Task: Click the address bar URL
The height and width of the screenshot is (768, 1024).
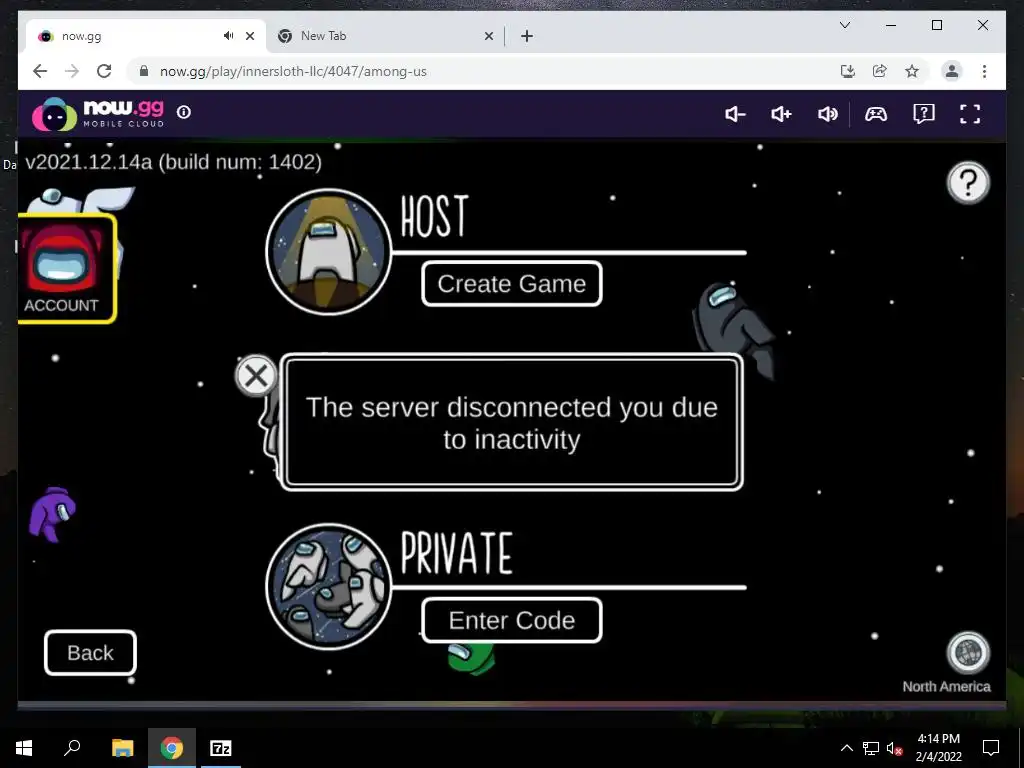Action: click(293, 71)
